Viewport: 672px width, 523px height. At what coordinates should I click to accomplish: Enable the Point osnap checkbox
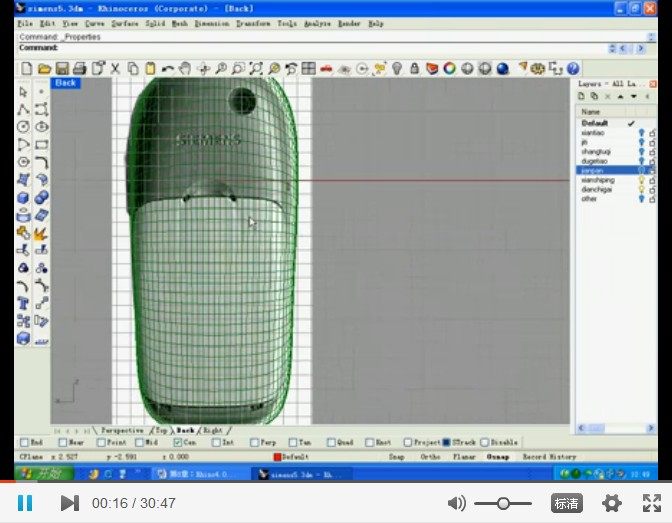pos(101,442)
